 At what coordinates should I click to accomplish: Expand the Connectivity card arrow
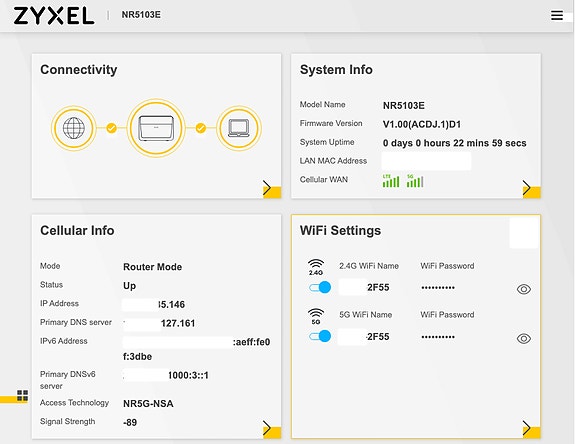coord(272,188)
